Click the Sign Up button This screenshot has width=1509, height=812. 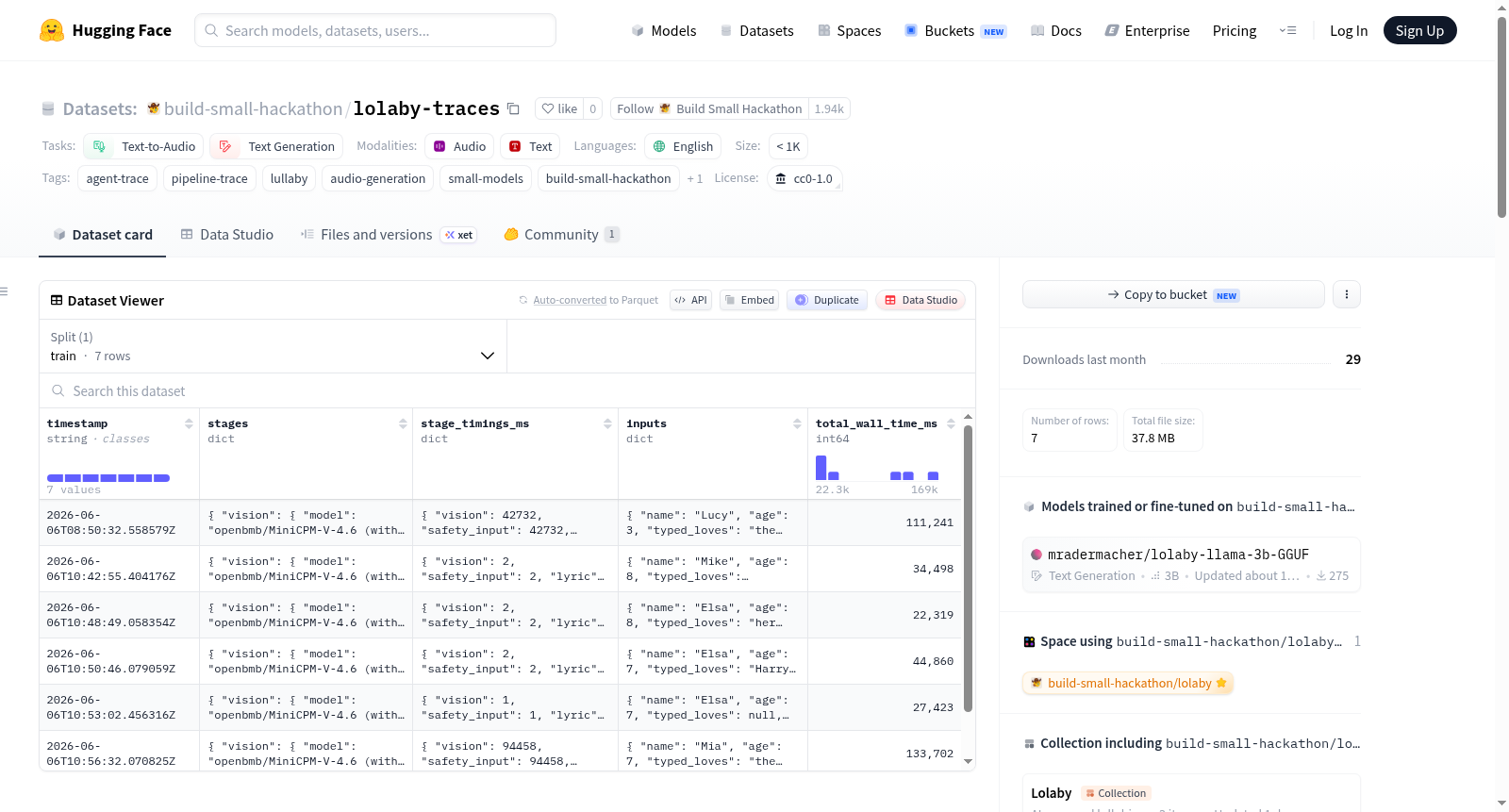tap(1419, 30)
